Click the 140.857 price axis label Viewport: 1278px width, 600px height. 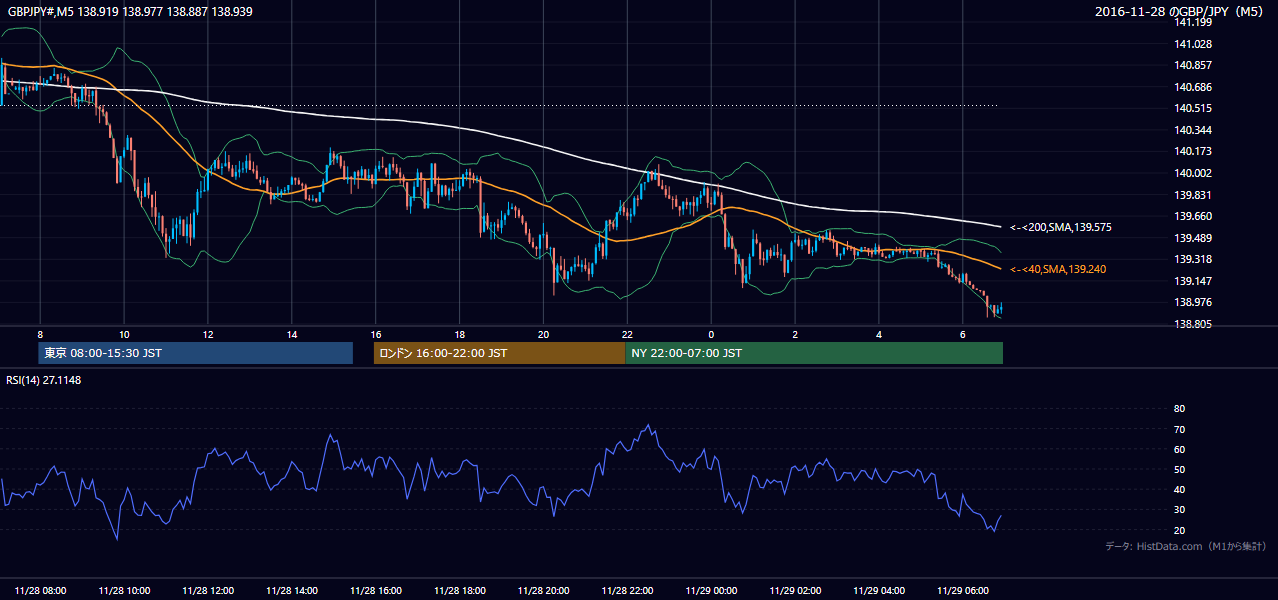pyautogui.click(x=1193, y=65)
